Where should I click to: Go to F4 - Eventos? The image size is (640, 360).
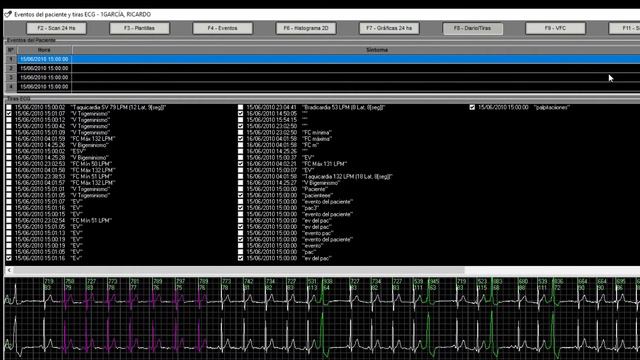coord(222,28)
